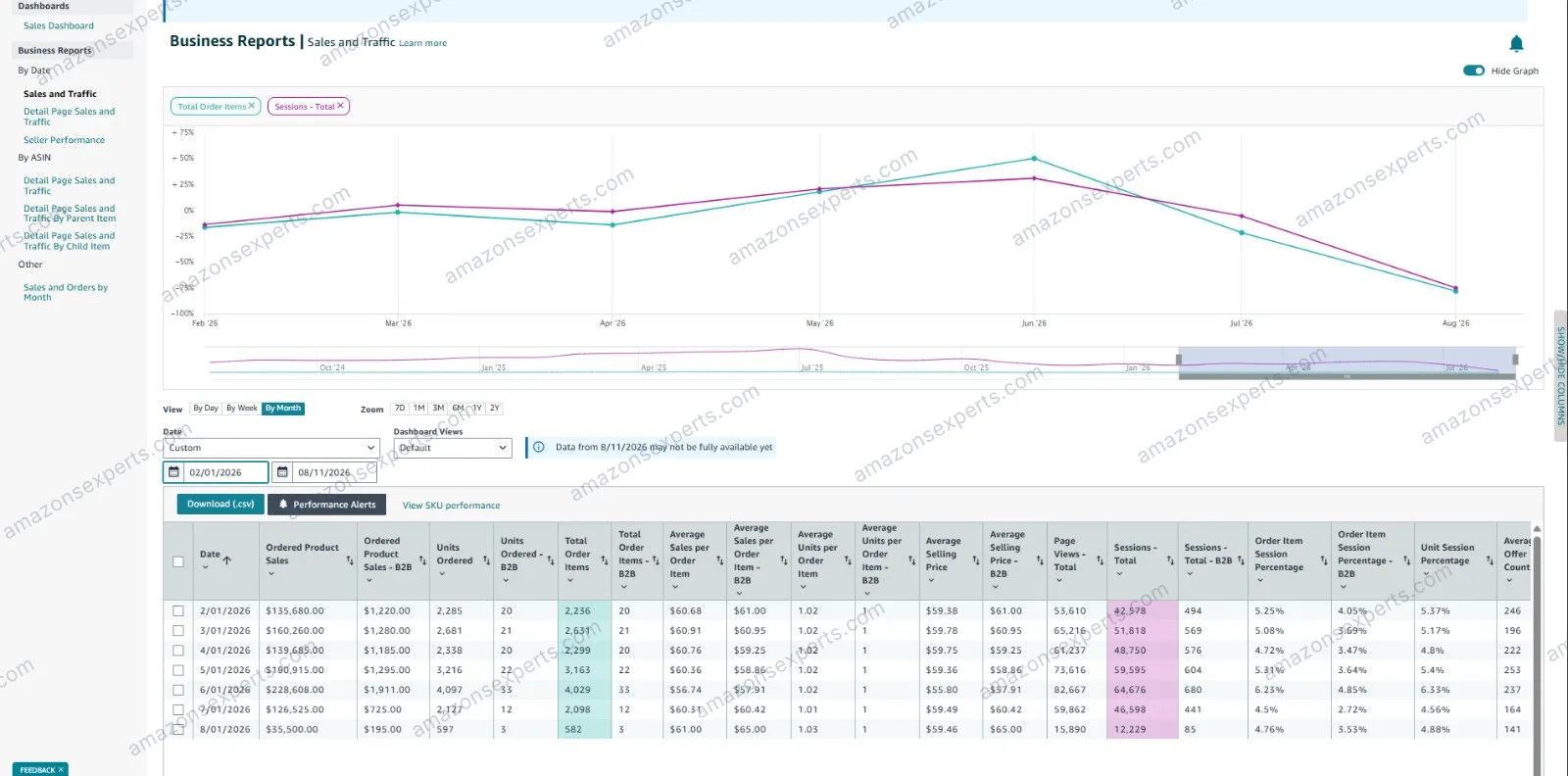Expand the Ordered Product Sales column chevron
Image resolution: width=1568 pixels, height=776 pixels.
[271, 573]
